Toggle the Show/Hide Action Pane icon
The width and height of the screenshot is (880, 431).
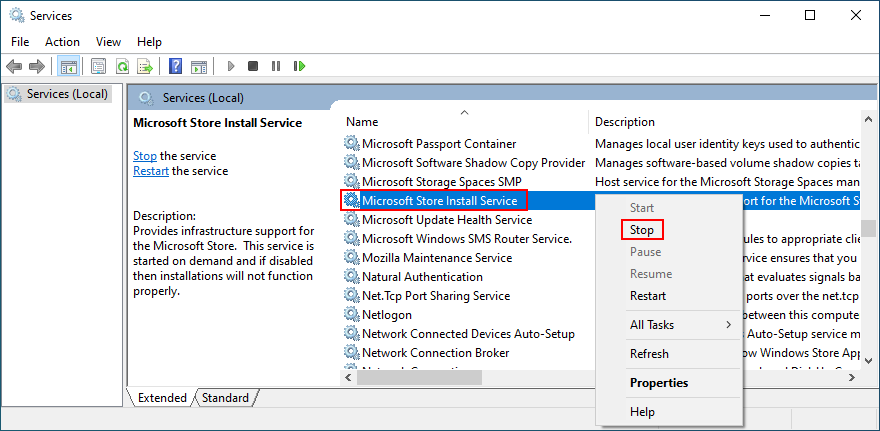tap(199, 66)
